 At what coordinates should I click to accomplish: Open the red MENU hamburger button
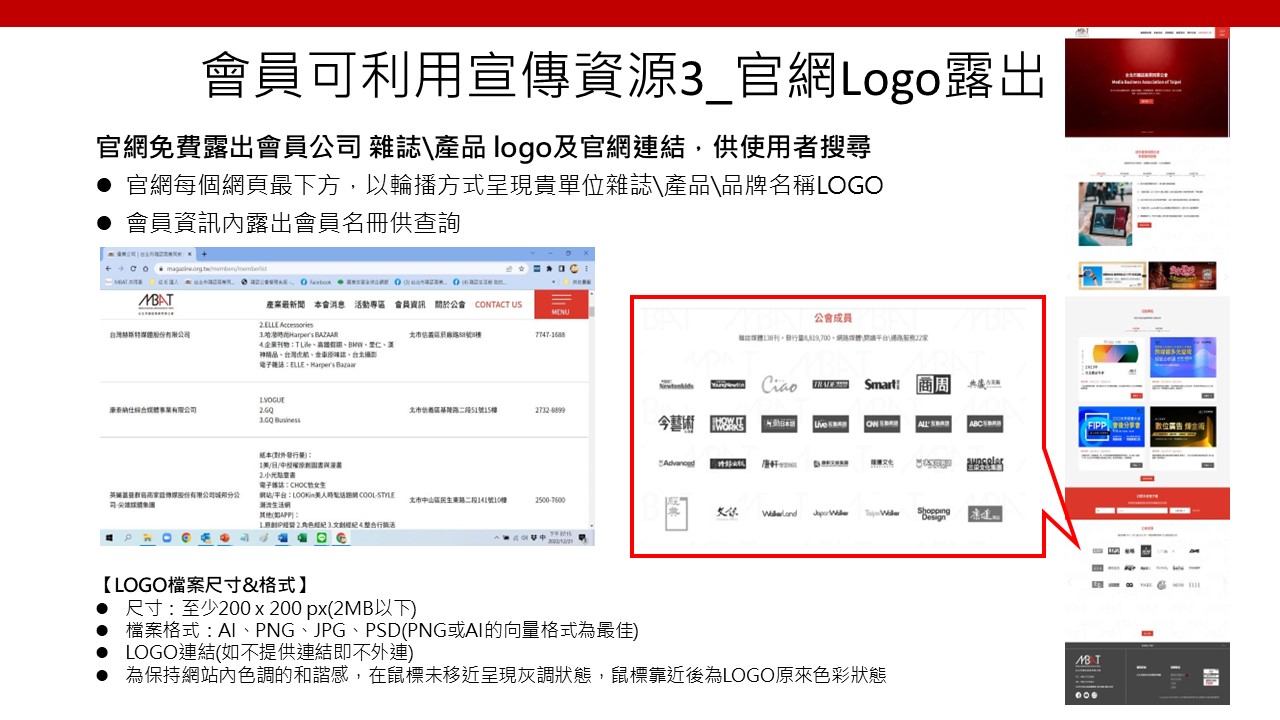click(562, 304)
